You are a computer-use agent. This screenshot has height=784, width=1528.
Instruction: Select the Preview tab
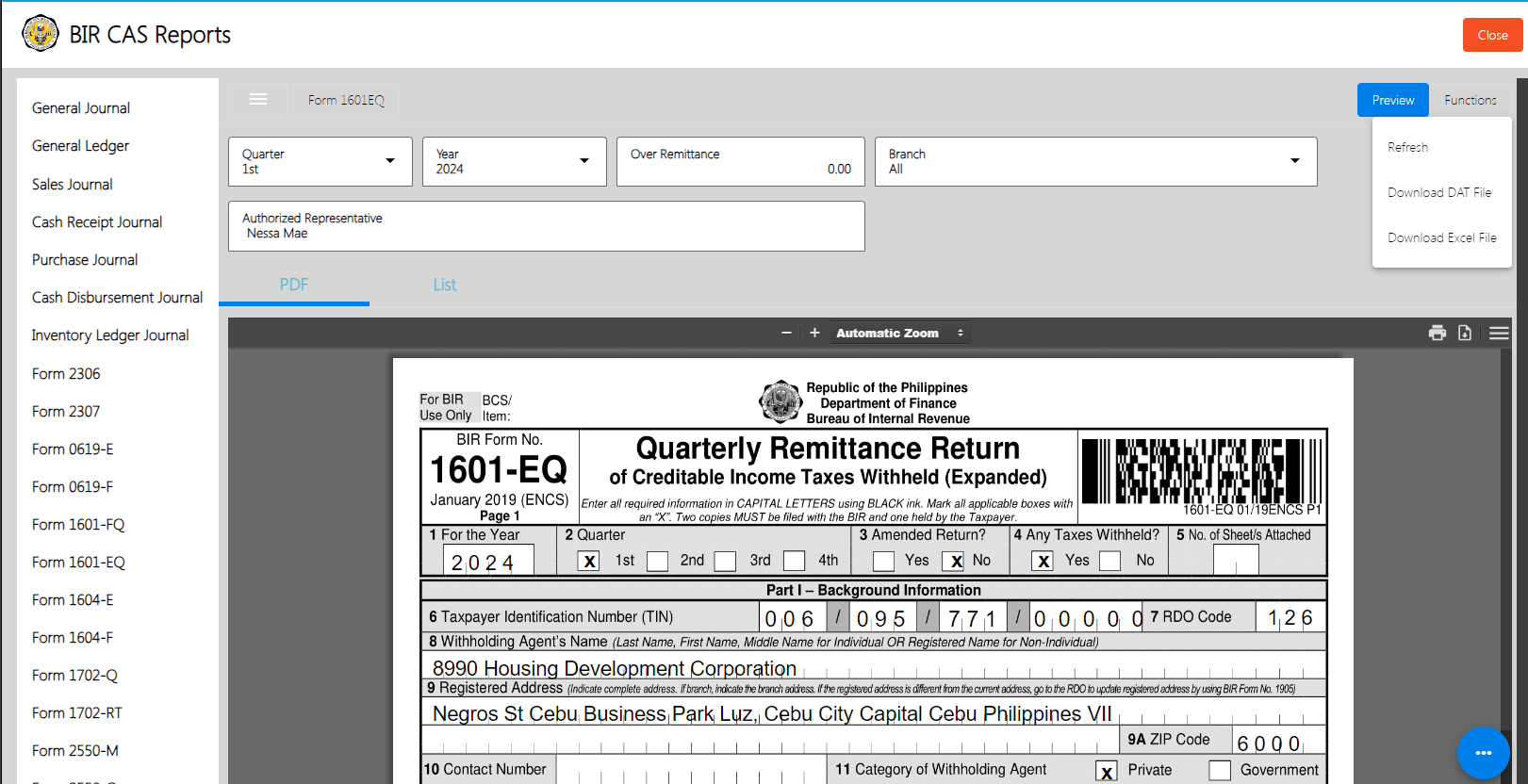pos(1393,100)
